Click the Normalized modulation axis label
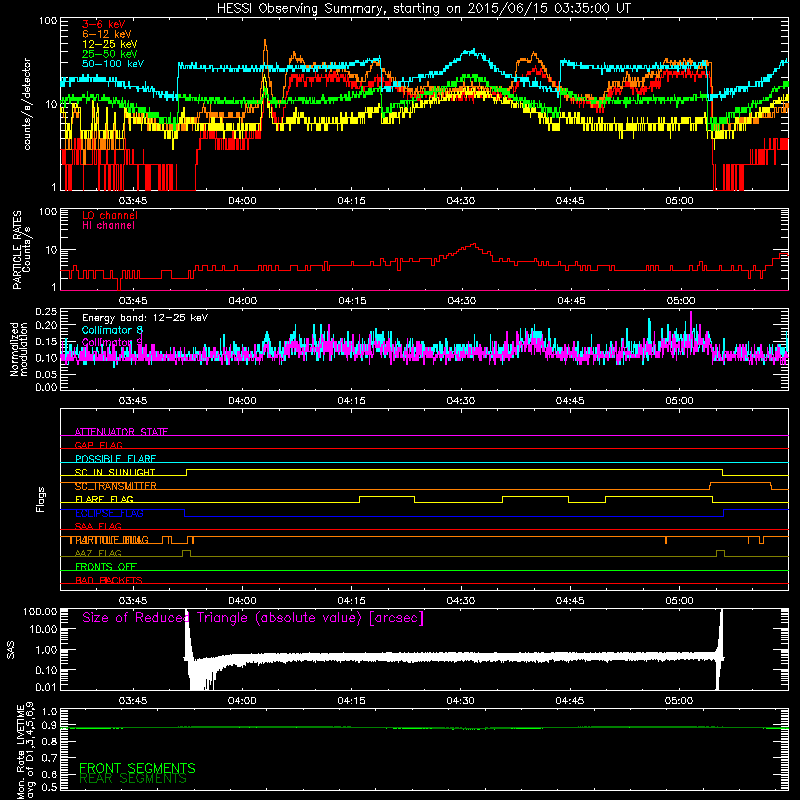This screenshot has height=800, width=800. coord(19,349)
